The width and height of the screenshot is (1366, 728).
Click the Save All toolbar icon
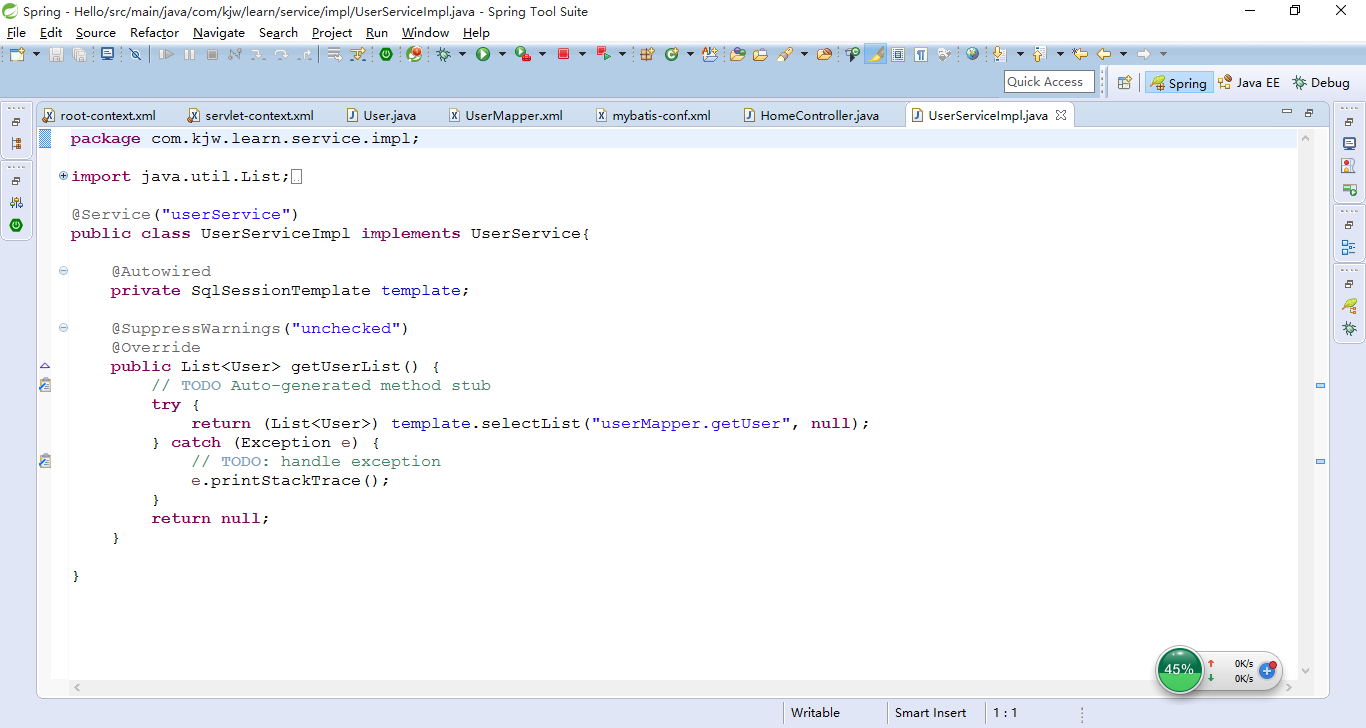[x=79, y=54]
